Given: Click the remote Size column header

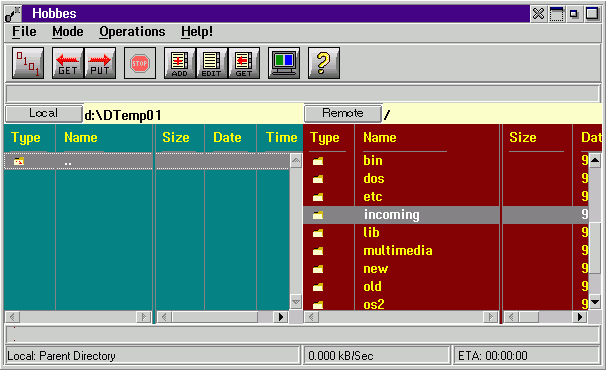Looking at the screenshot, I should 523,137.
